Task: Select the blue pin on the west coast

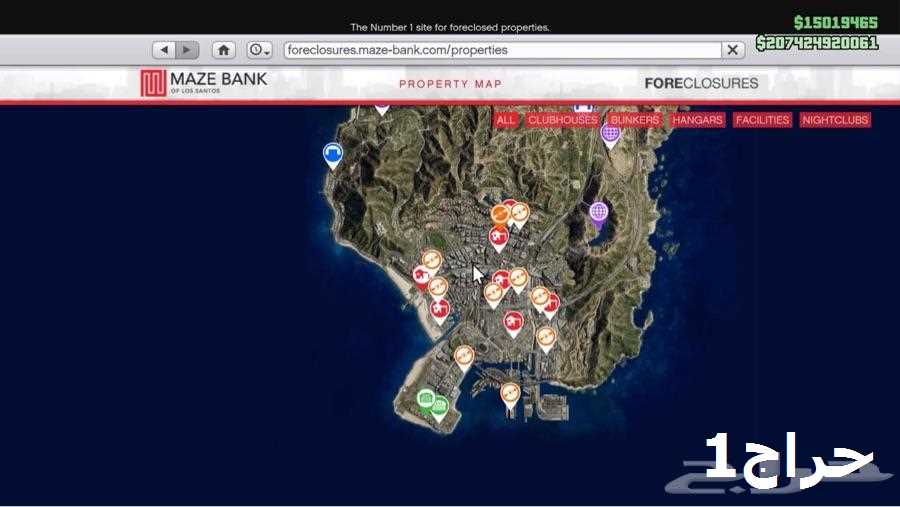Action: point(333,156)
